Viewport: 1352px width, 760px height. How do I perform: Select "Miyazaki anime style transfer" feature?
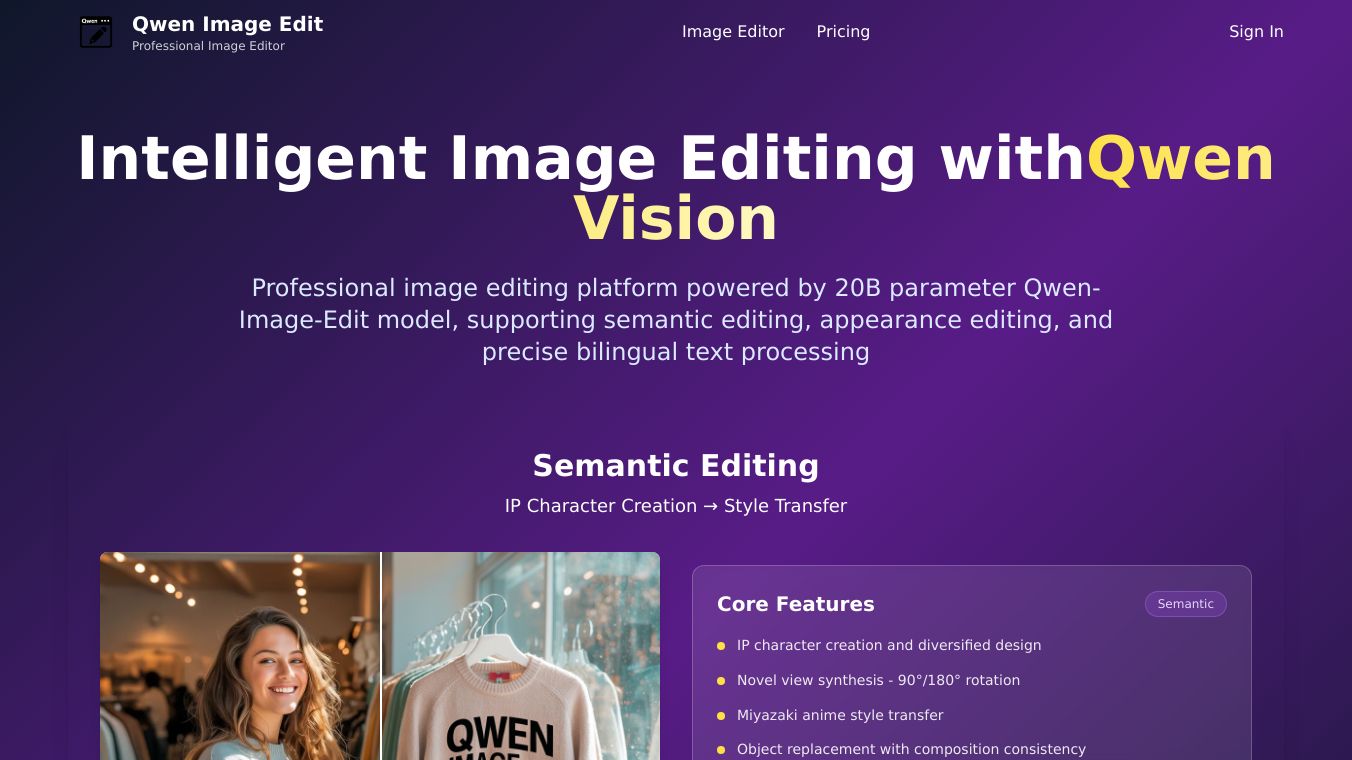coord(840,715)
